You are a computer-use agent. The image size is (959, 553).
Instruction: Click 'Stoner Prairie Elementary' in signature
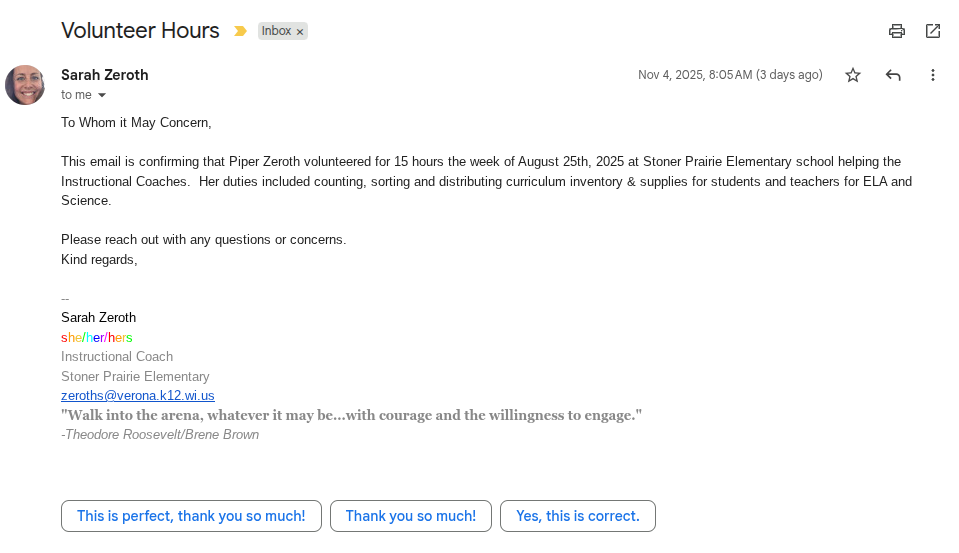click(x=135, y=376)
